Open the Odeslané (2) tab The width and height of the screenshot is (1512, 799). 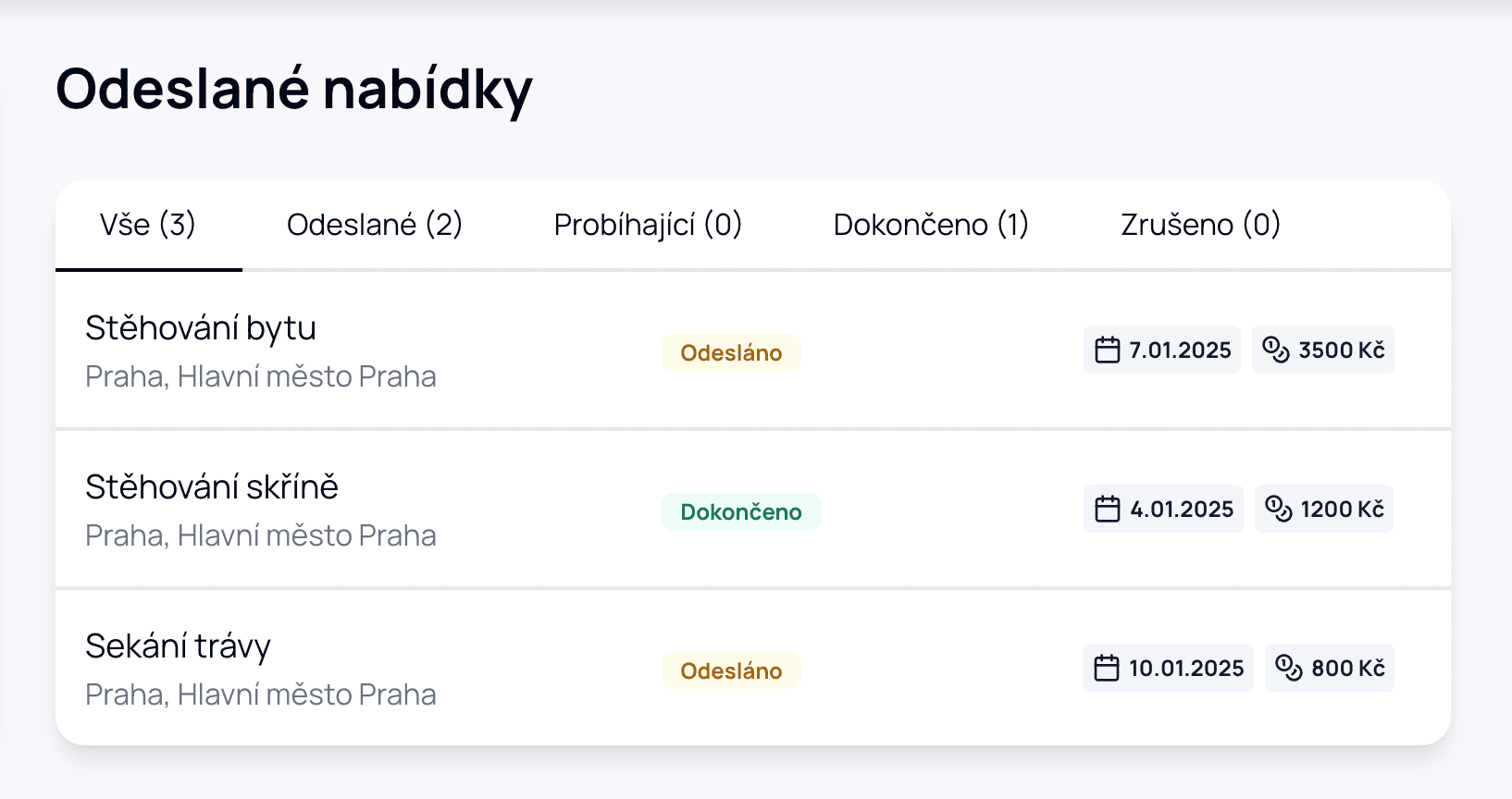pos(374,225)
